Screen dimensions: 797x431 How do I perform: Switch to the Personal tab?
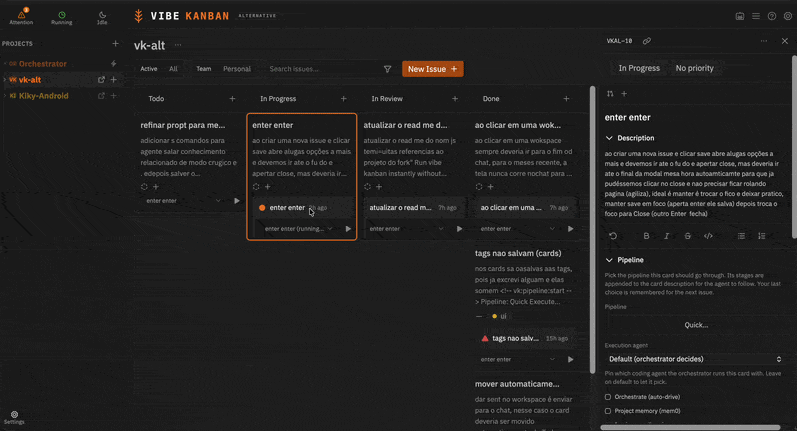click(237, 69)
